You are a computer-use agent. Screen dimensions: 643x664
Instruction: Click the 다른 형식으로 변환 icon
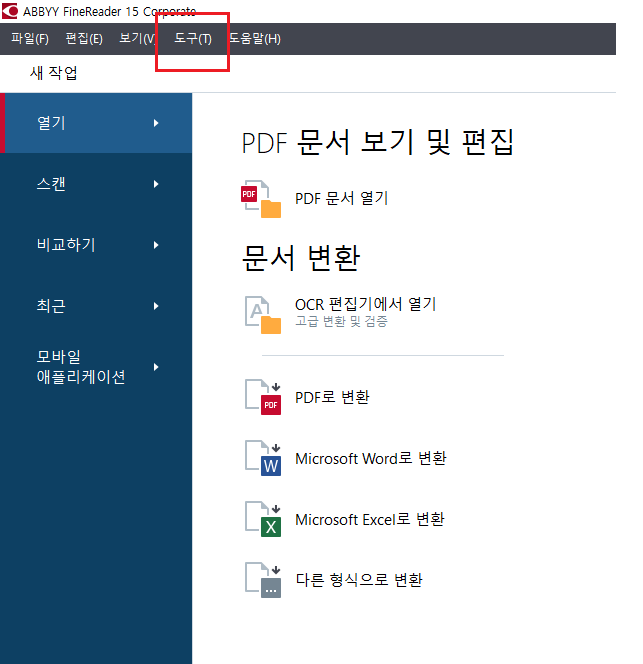point(263,580)
